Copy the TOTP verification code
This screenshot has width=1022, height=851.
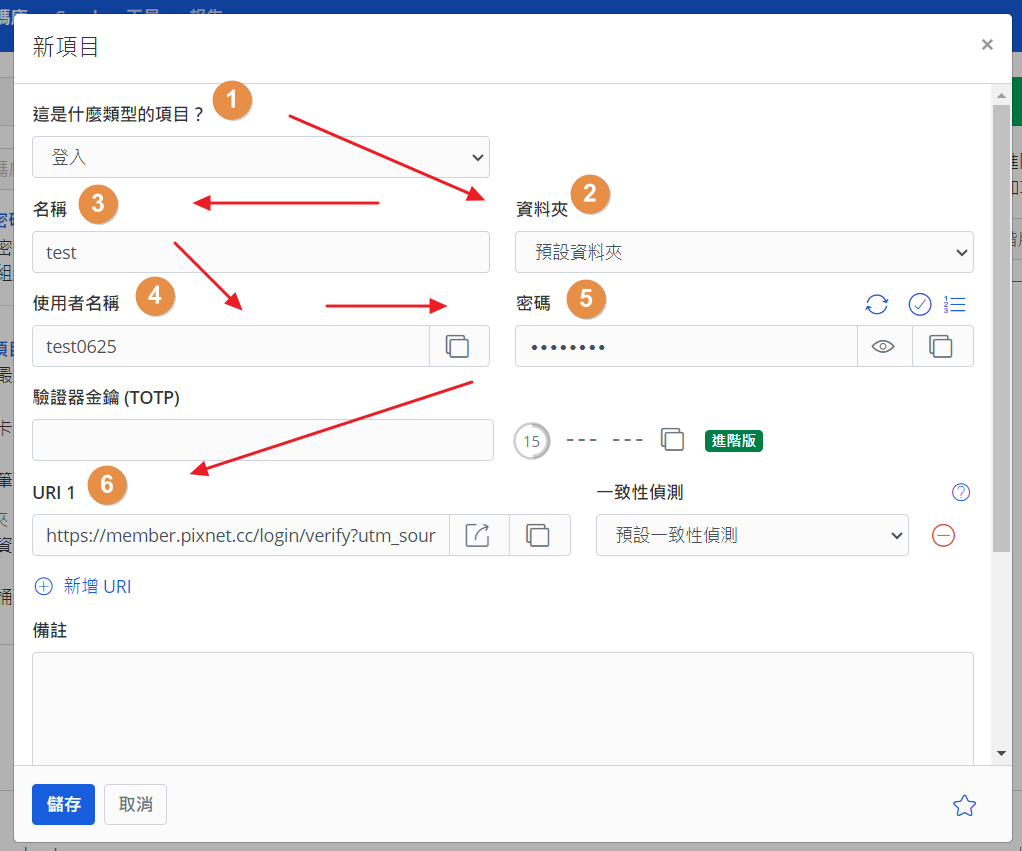point(672,439)
